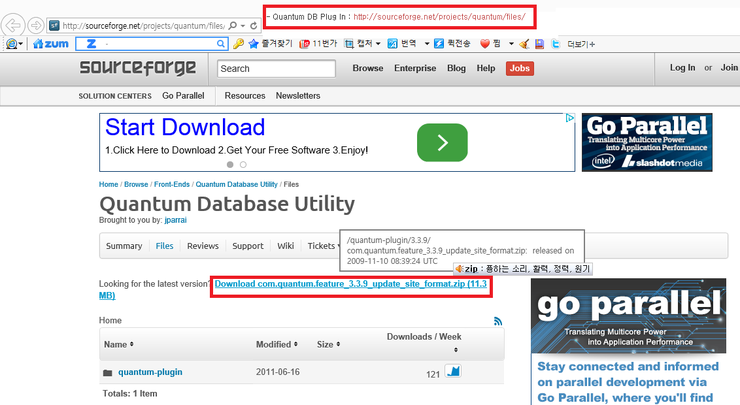Open the Browse menu in SourceForge header

tap(367, 68)
